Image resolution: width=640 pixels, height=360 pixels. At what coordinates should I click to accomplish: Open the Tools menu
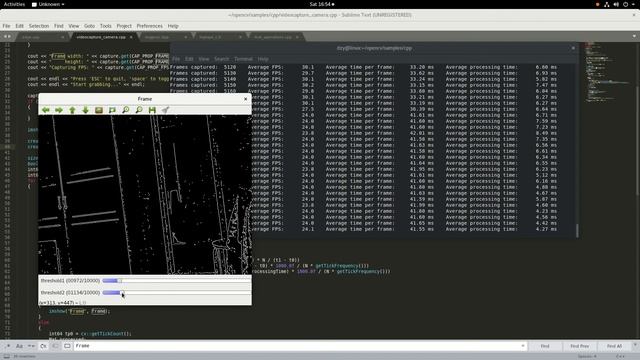[106, 26]
